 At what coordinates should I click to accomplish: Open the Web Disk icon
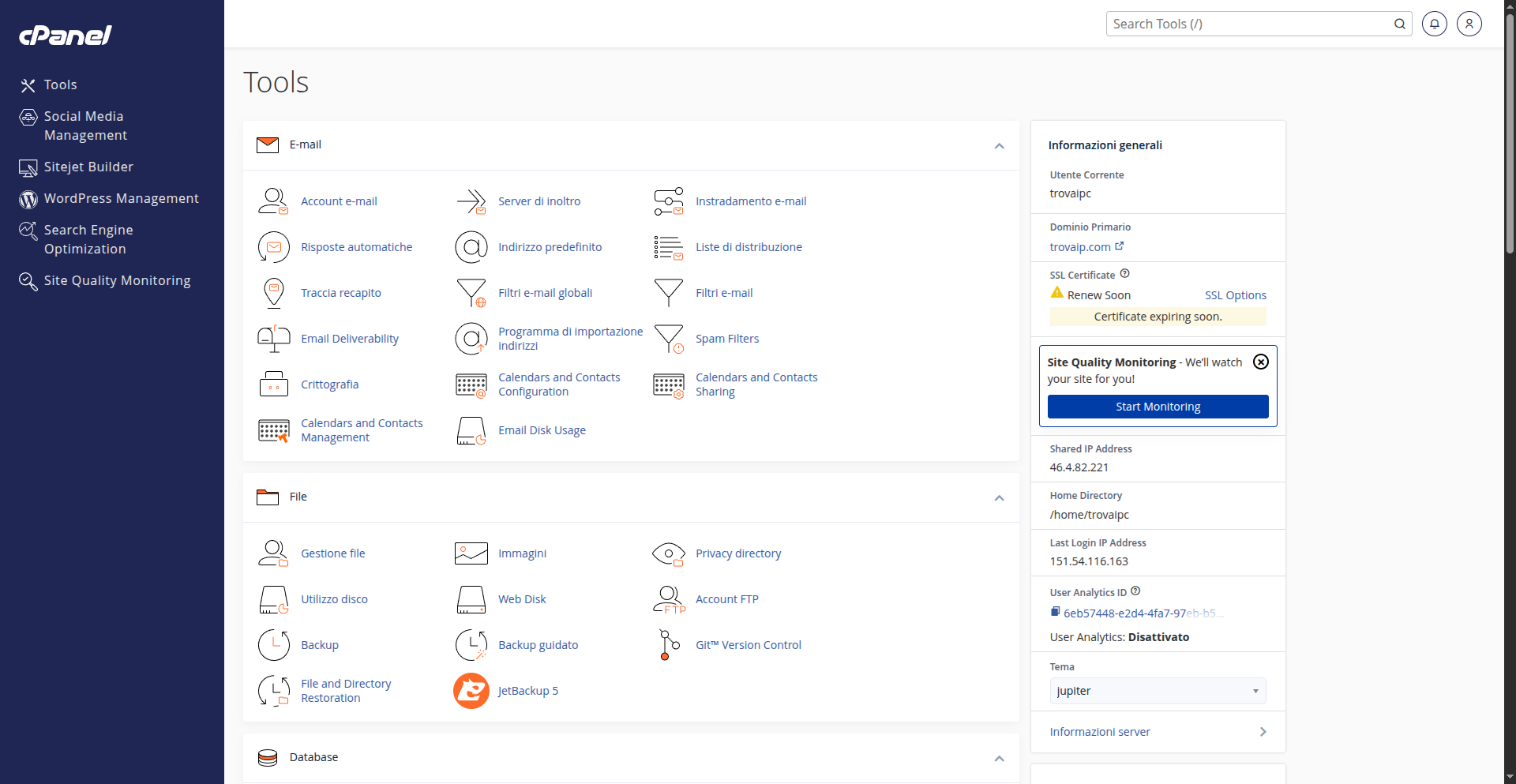(x=471, y=599)
